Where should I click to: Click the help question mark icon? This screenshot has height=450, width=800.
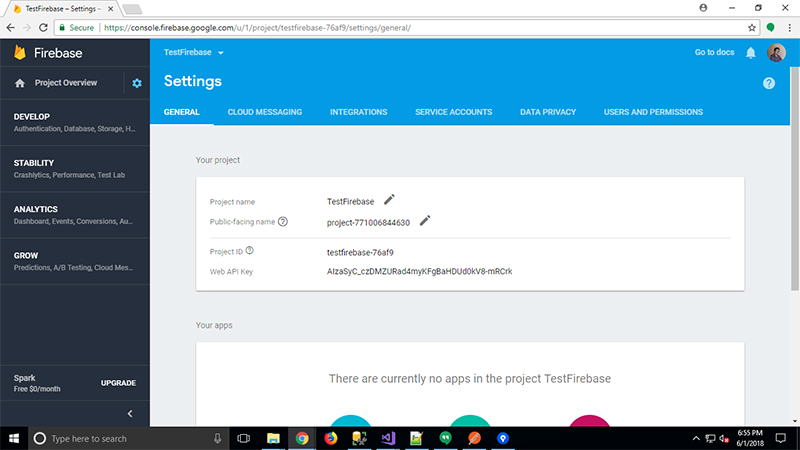pos(769,83)
